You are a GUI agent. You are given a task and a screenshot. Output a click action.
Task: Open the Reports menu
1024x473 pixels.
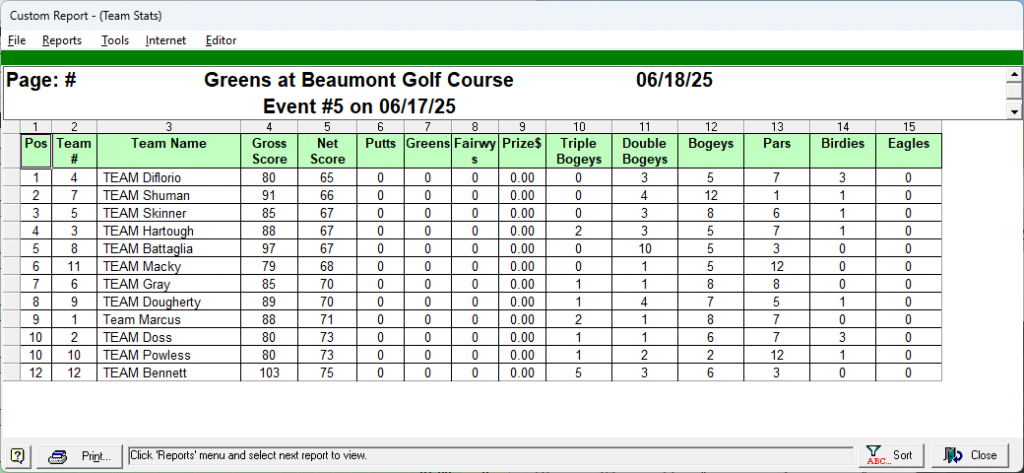pyautogui.click(x=62, y=40)
